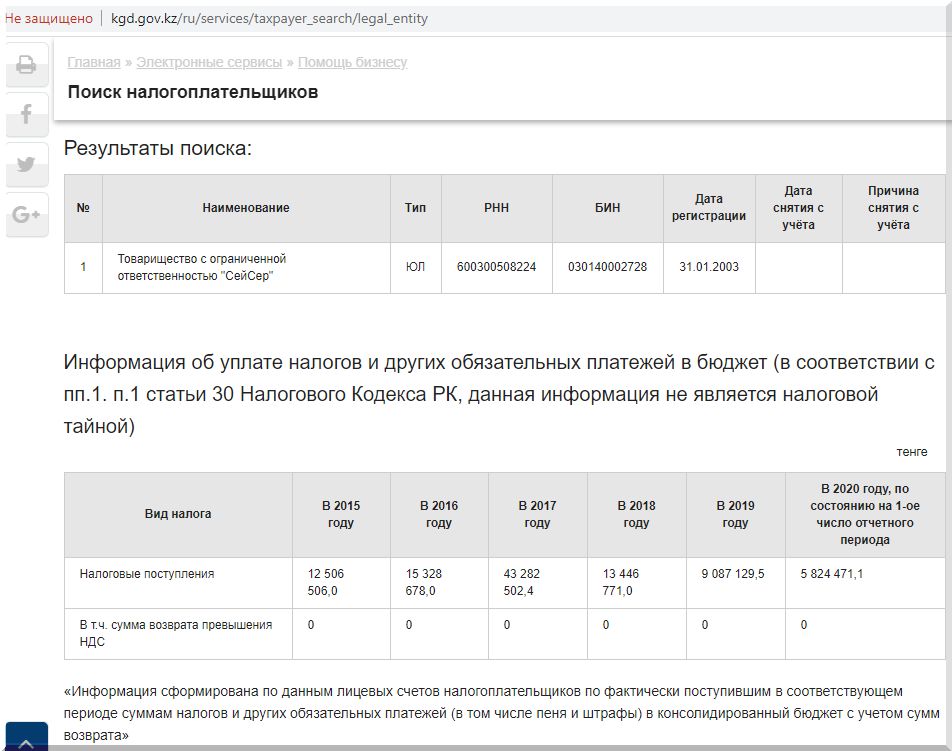Click the 'РНН' column header
952x751 pixels.
(497, 208)
